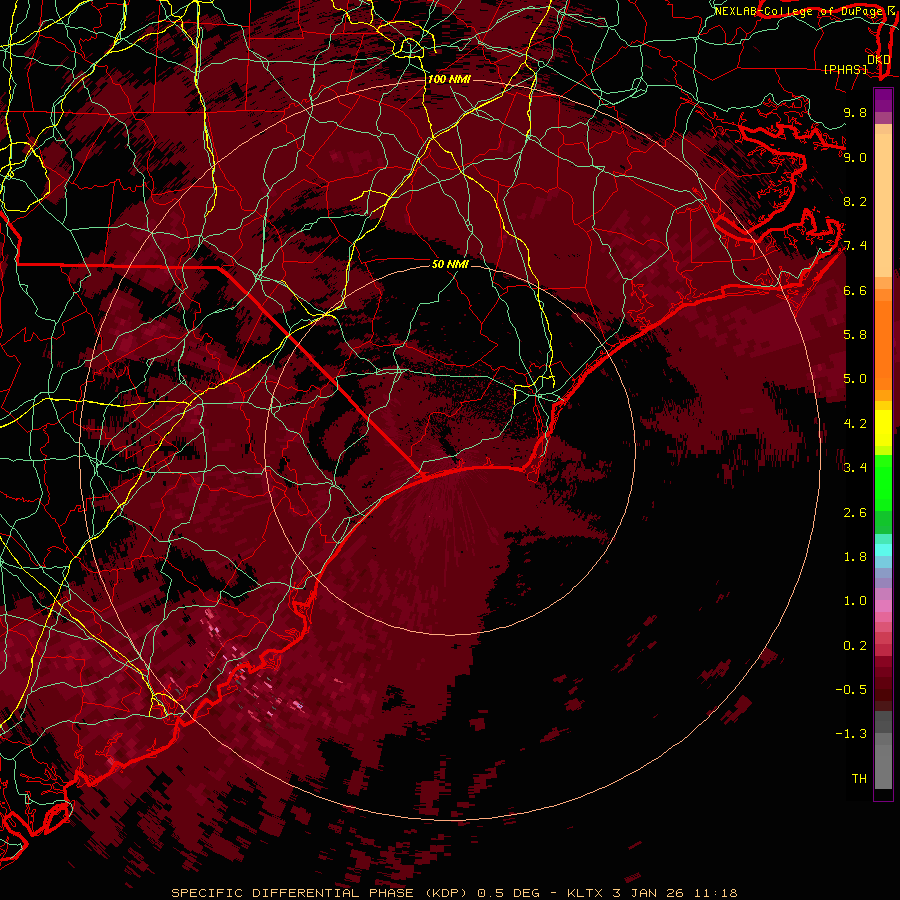Viewport: 900px width, 900px height.
Task: Click the 9.0 value on the color scale
Action: [x=855, y=157]
